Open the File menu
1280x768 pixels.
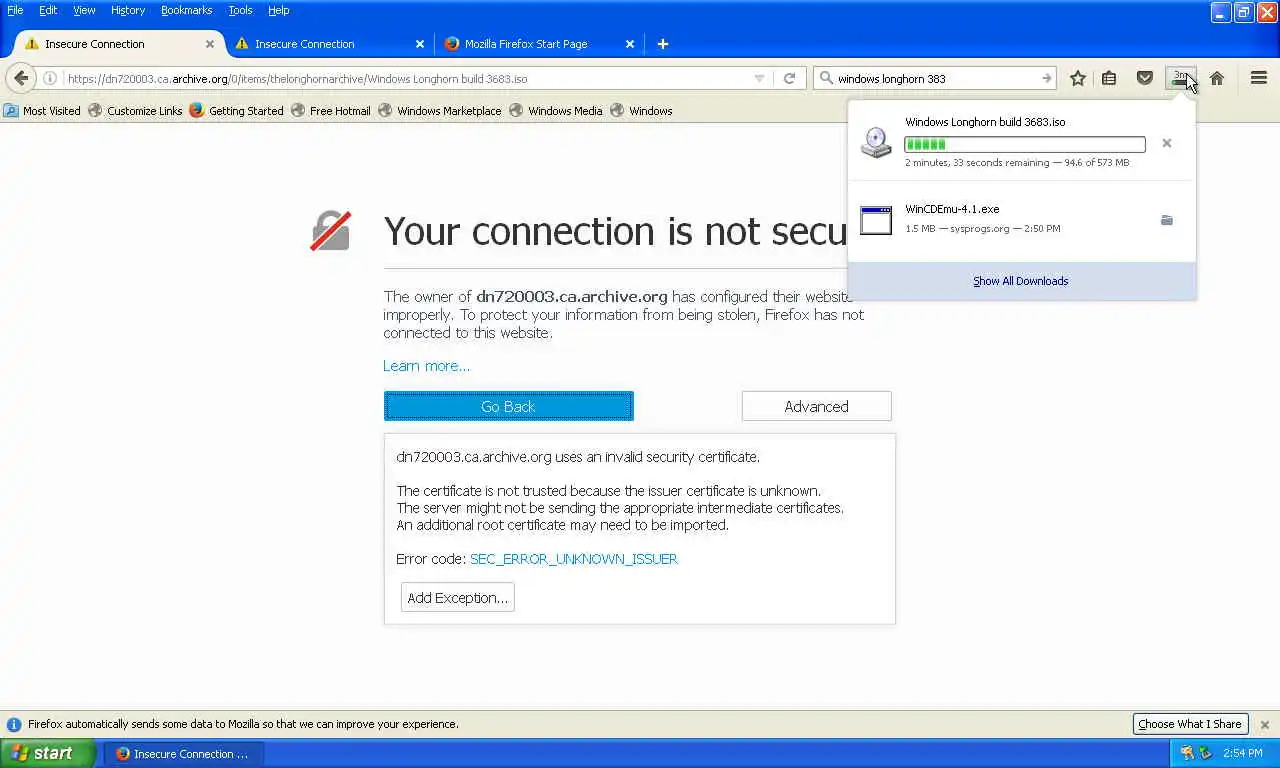click(15, 10)
